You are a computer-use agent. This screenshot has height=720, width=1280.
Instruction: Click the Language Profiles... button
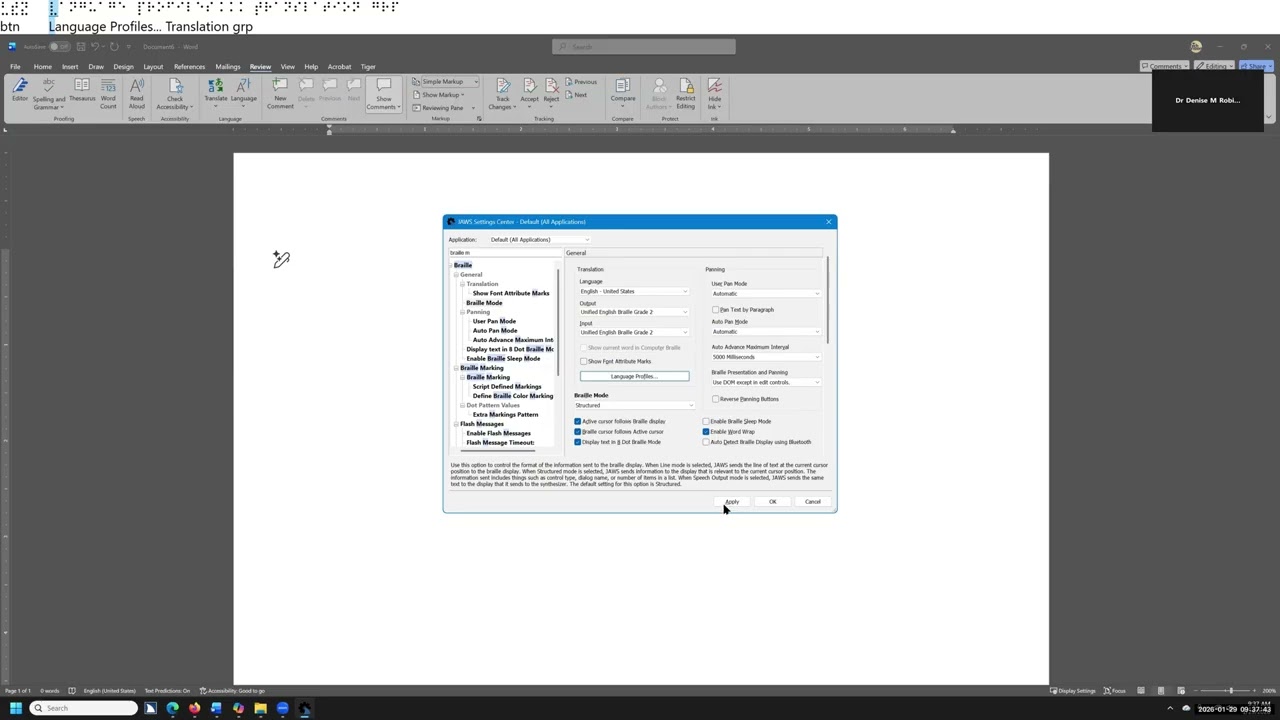(x=634, y=376)
